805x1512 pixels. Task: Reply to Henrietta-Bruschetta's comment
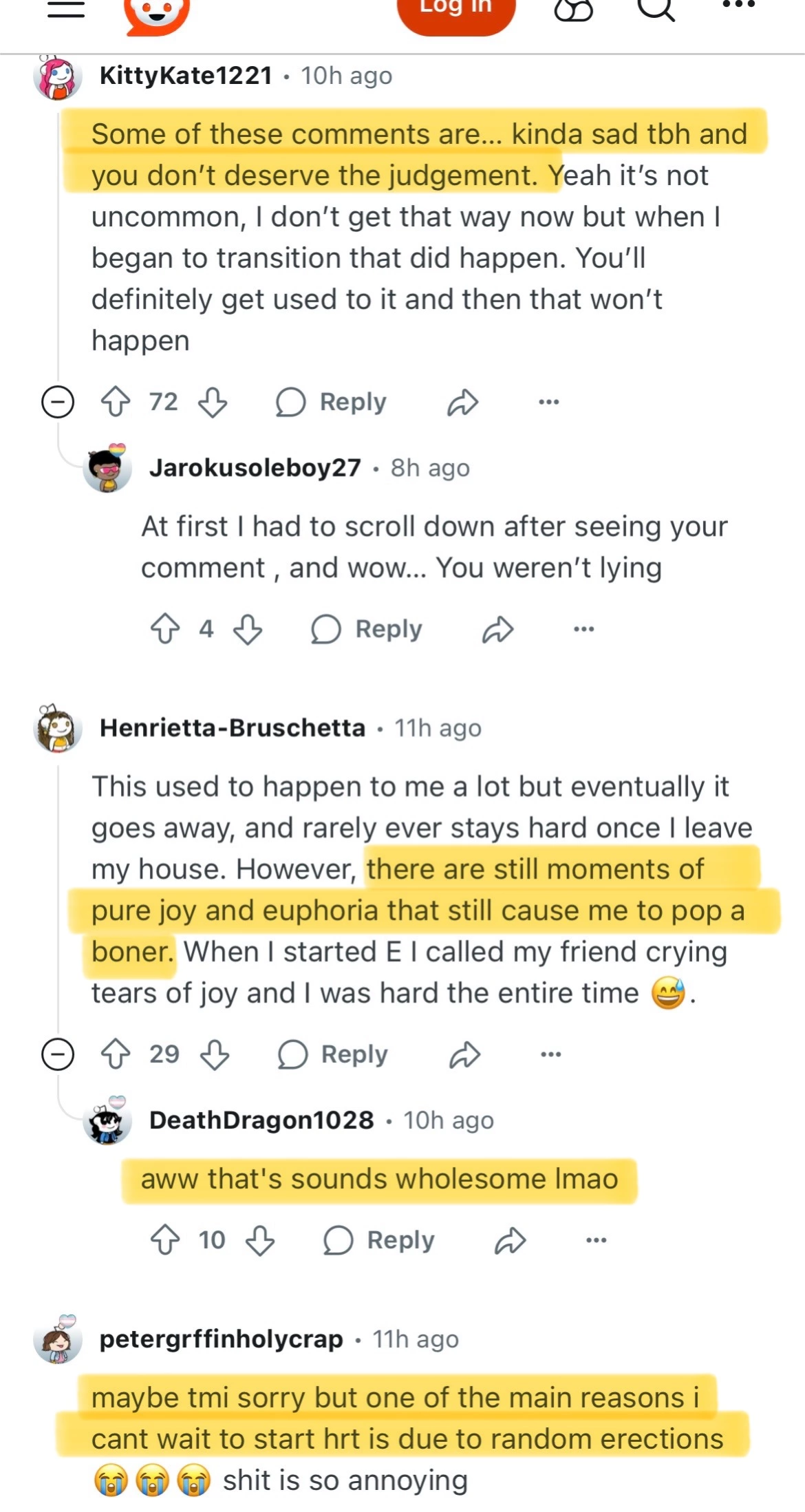pyautogui.click(x=333, y=1054)
